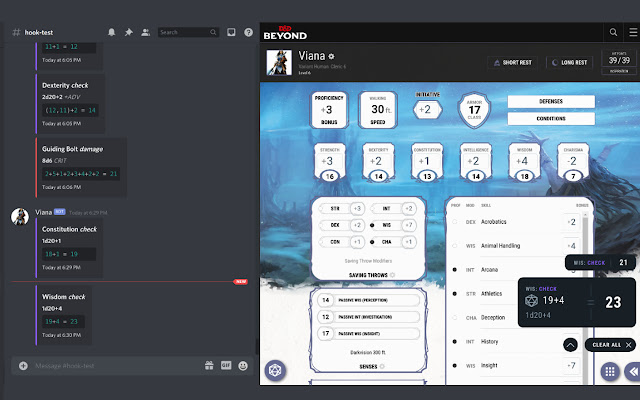Viewport: 640px width, 400px height.
Task: Open Saving Throws settings gear
Action: coord(393,275)
